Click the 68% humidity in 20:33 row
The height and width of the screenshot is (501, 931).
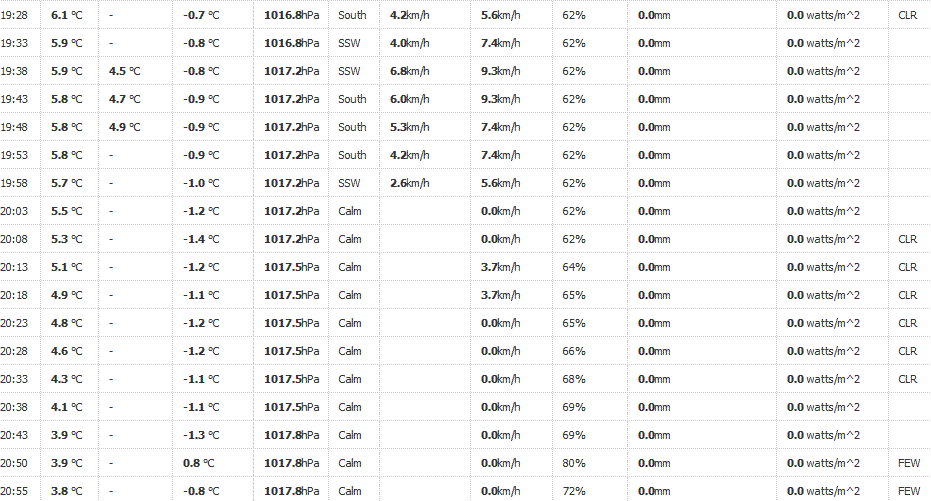[x=574, y=379]
